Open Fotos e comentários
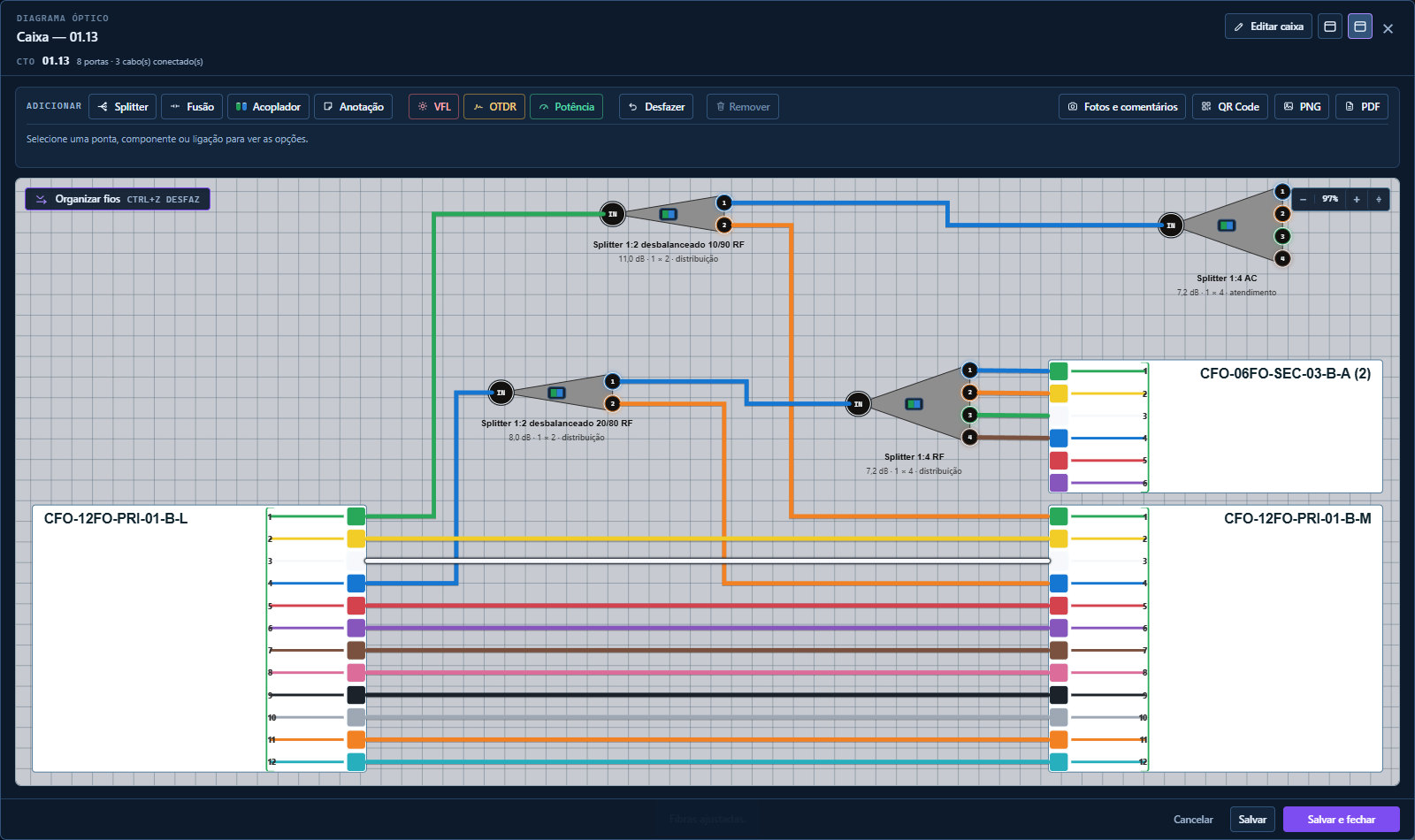1415x840 pixels. pos(1122,107)
